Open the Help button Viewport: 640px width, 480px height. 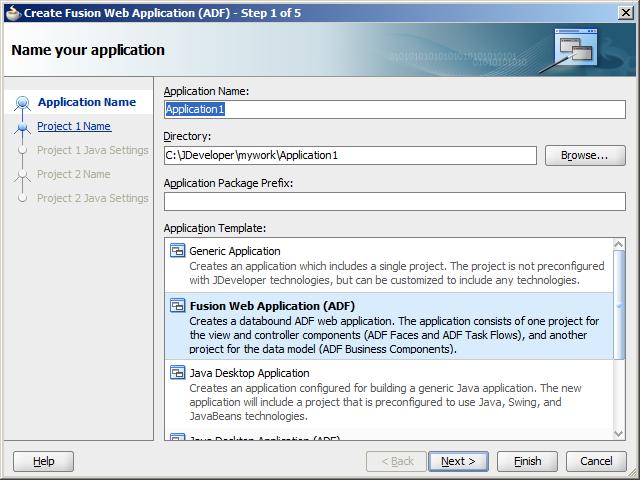click(x=44, y=461)
